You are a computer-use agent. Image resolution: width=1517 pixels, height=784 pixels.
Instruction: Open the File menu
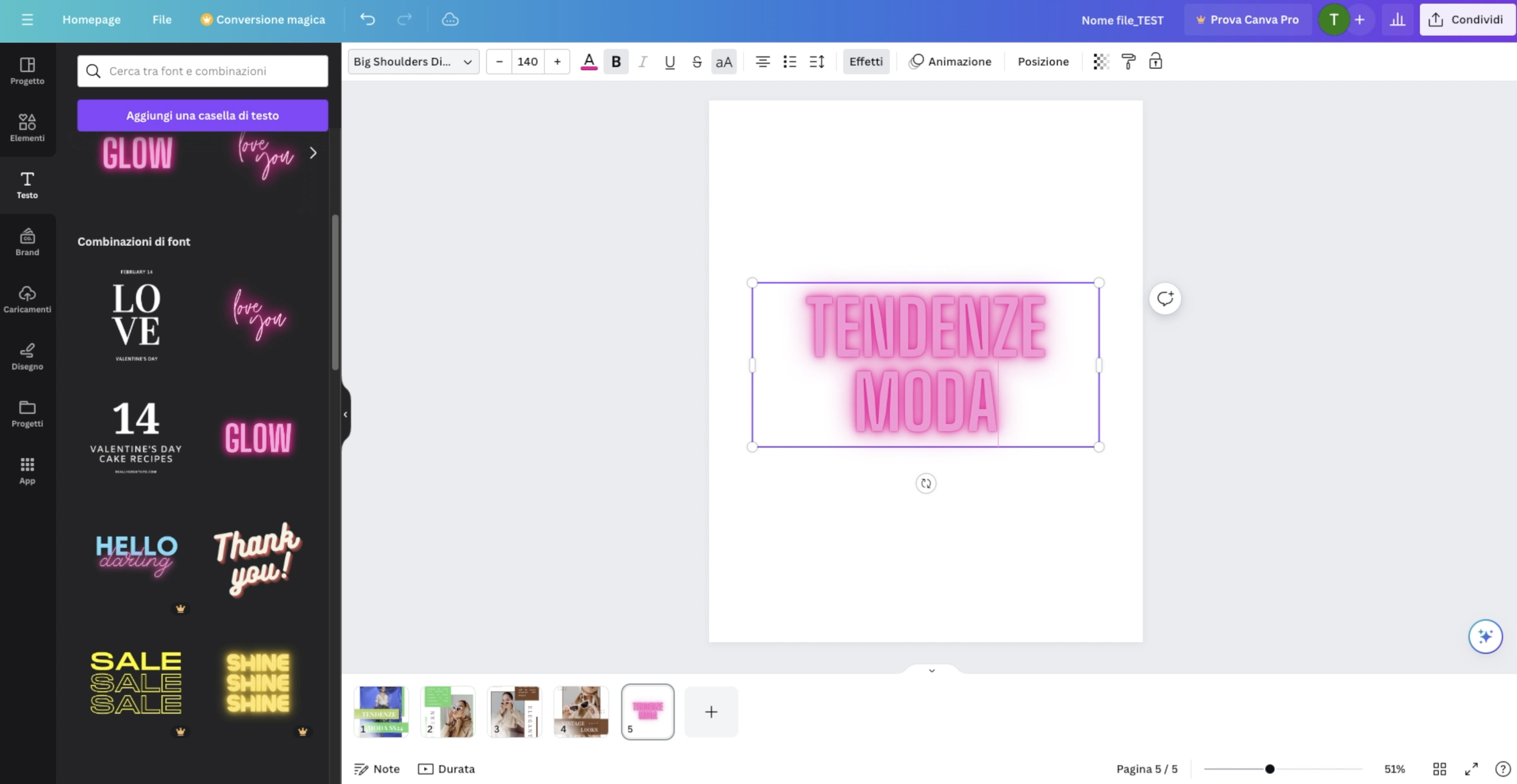[x=162, y=20]
